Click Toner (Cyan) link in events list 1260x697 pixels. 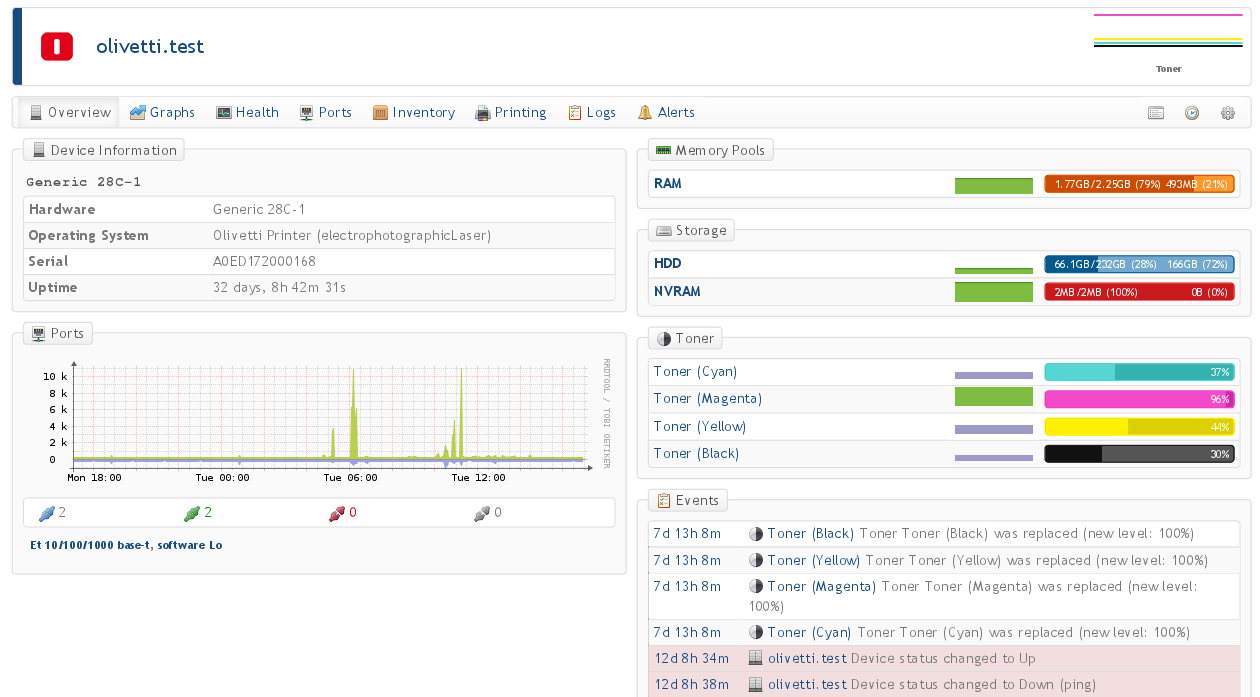coord(810,633)
